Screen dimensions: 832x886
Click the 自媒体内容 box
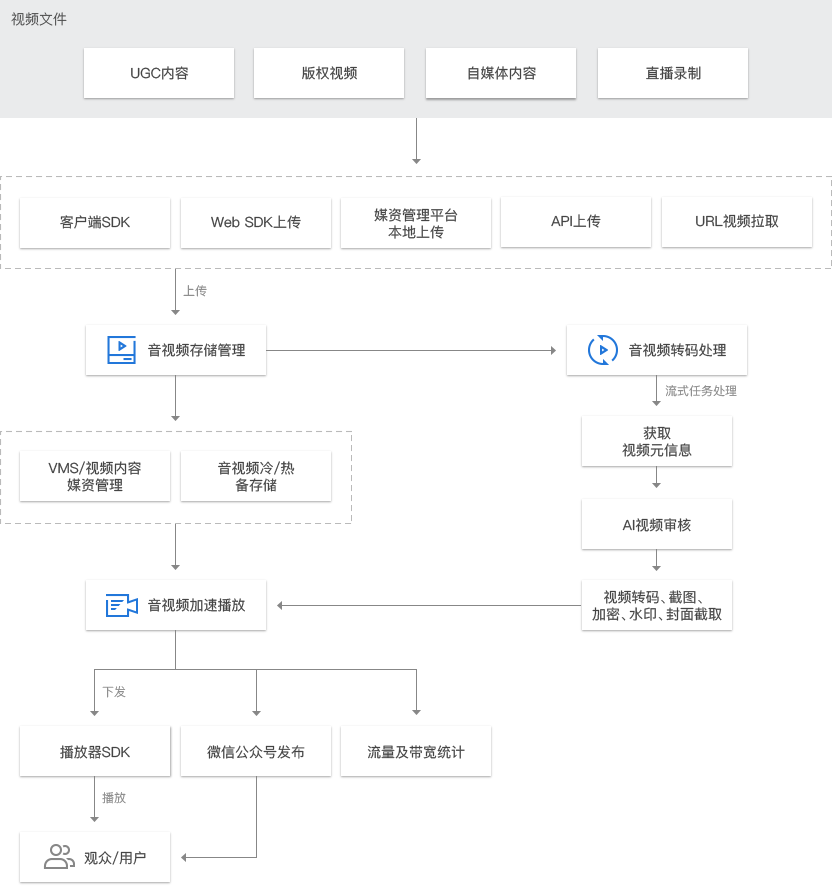pos(501,73)
